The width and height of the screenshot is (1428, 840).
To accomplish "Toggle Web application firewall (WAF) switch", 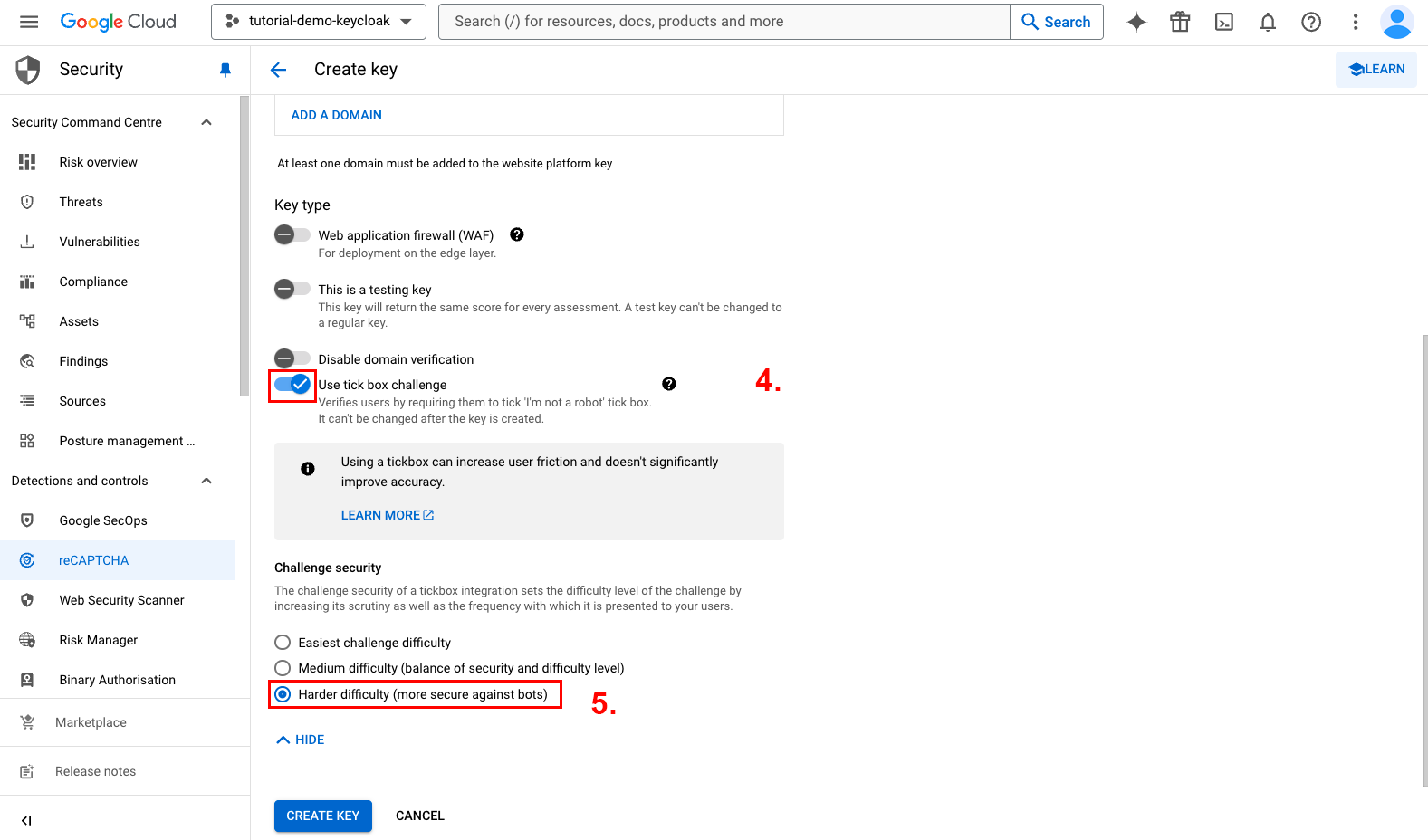I will pyautogui.click(x=292, y=234).
